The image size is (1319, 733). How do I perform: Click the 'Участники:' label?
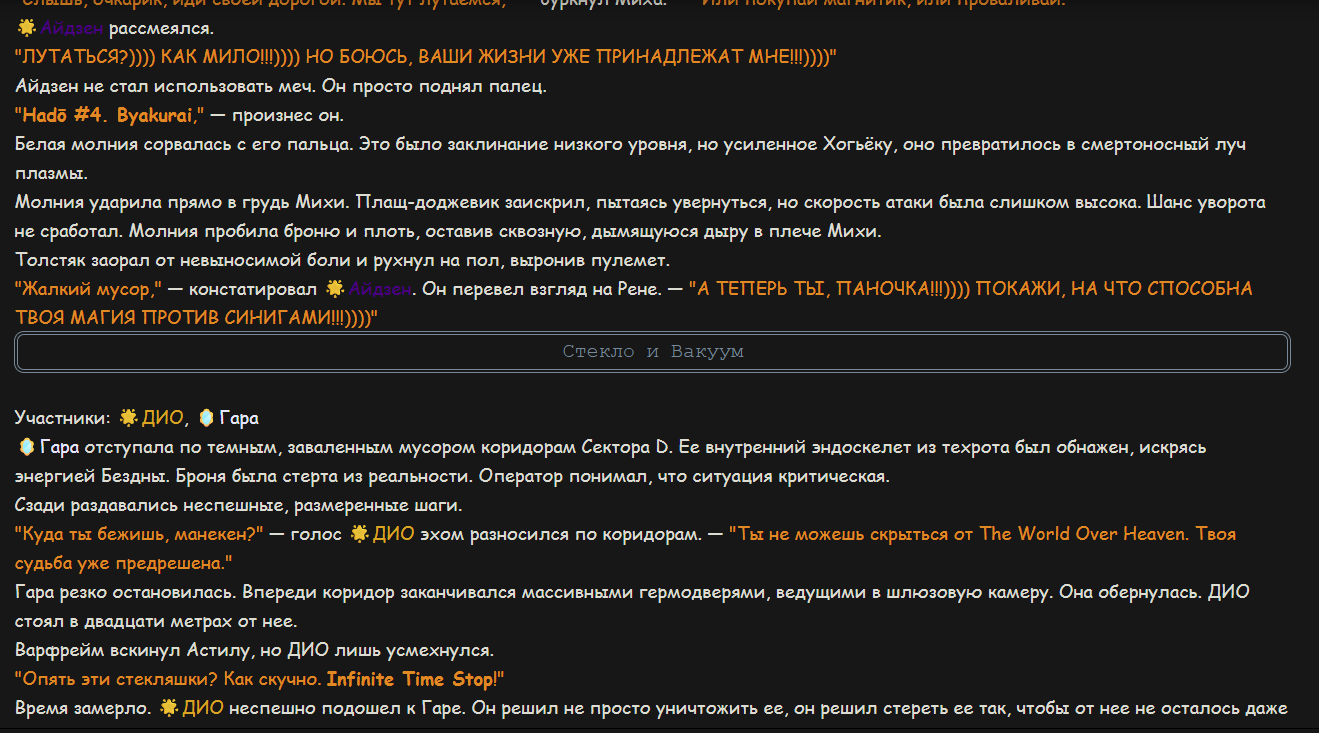point(62,417)
